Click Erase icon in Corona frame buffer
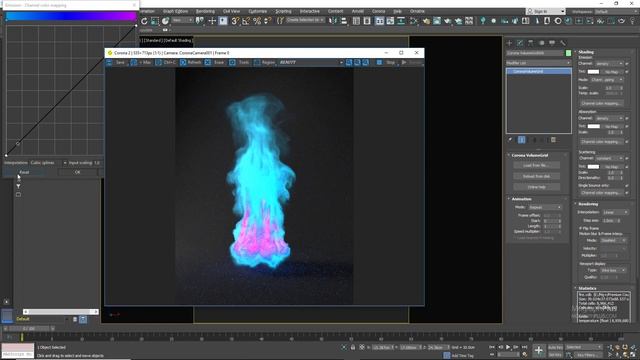 tap(208, 62)
